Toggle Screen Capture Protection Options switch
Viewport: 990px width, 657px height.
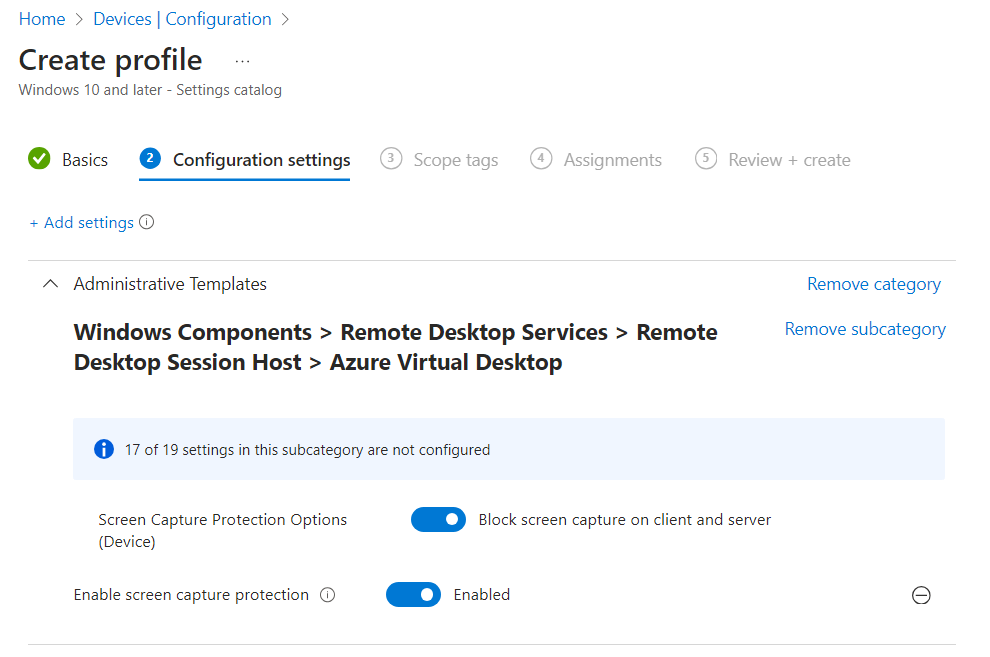[x=438, y=520]
